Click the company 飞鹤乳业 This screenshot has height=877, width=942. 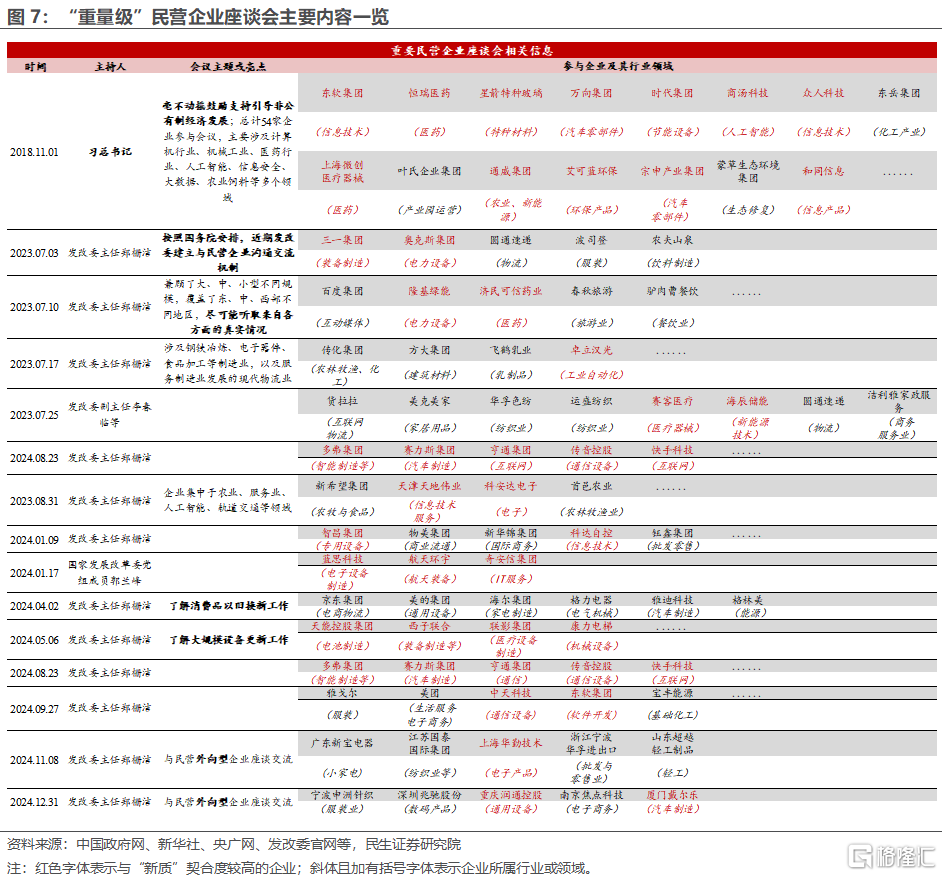510,350
